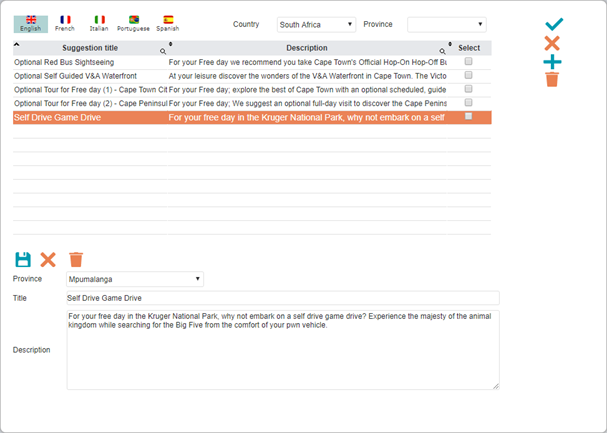This screenshot has height=433, width=607.
Task: Check Optional Tour for Free day (1) checkbox
Action: (x=468, y=89)
